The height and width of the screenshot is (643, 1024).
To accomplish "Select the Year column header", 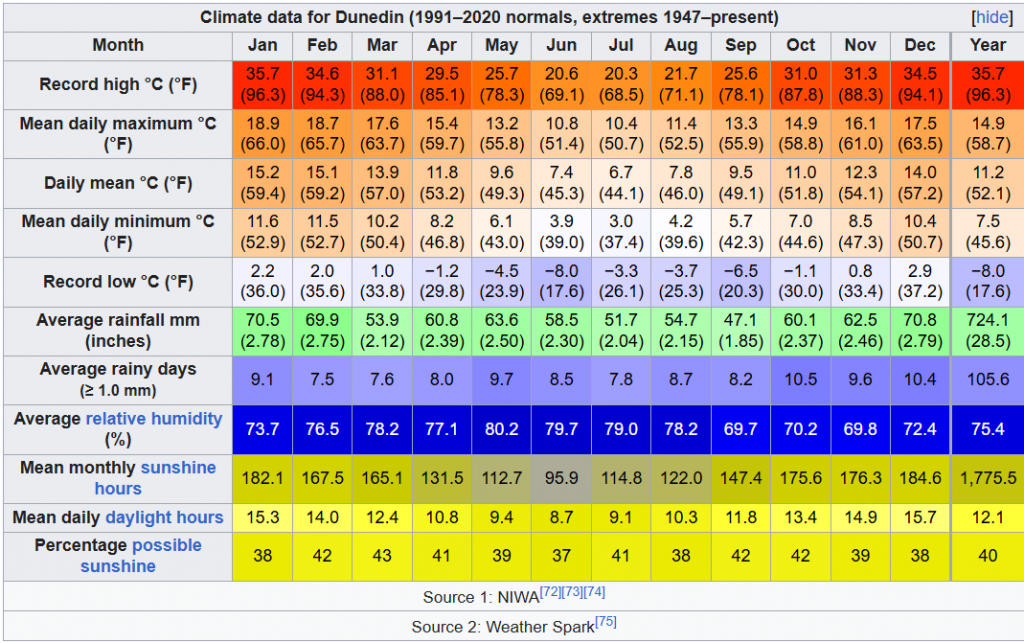I will (987, 46).
